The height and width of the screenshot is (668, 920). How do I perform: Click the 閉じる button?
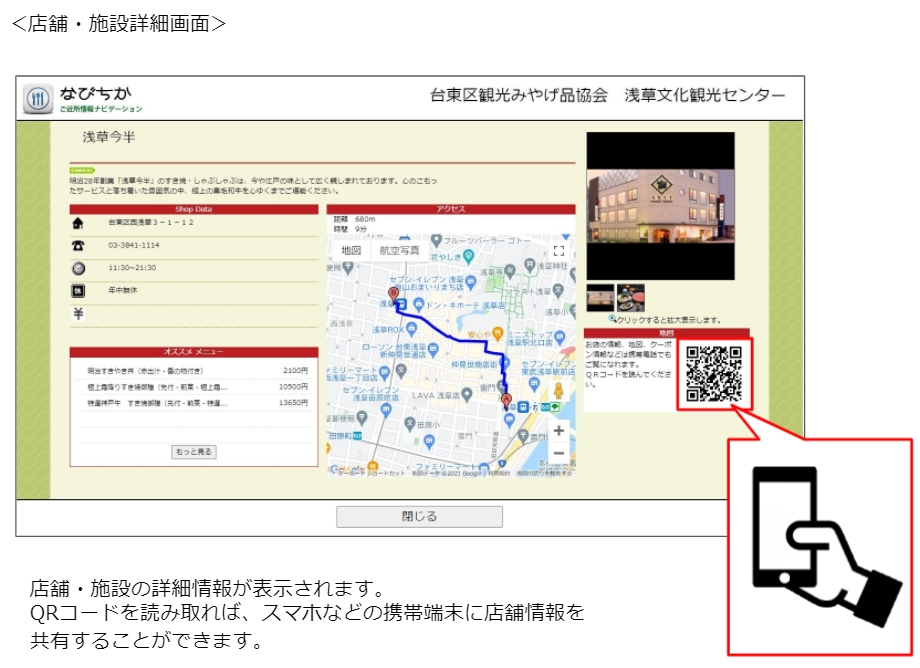(x=419, y=517)
